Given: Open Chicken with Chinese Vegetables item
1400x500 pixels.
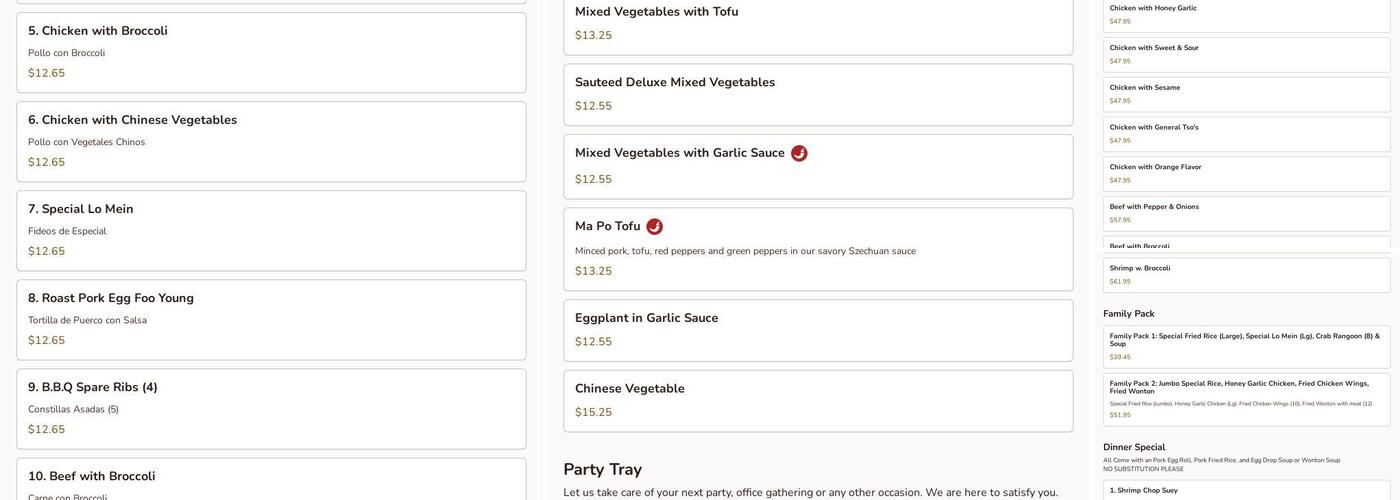Looking at the screenshot, I should 271,141.
